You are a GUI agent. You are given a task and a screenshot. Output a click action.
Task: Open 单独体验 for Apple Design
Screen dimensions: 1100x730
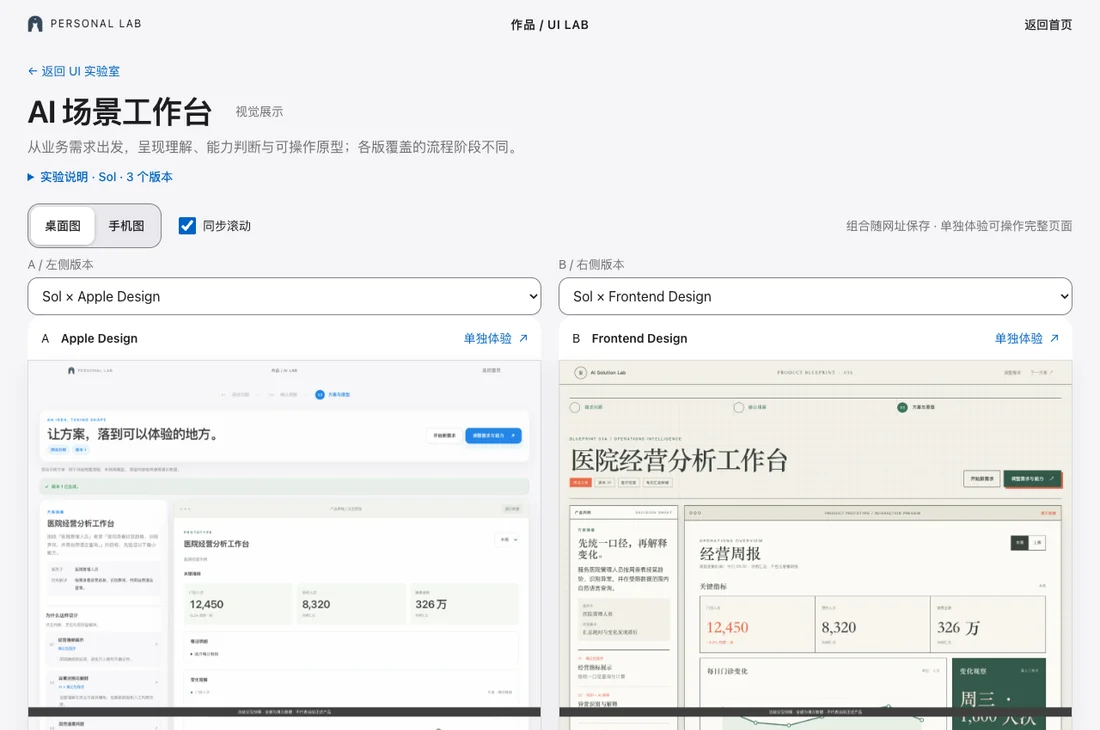pyautogui.click(x=495, y=338)
